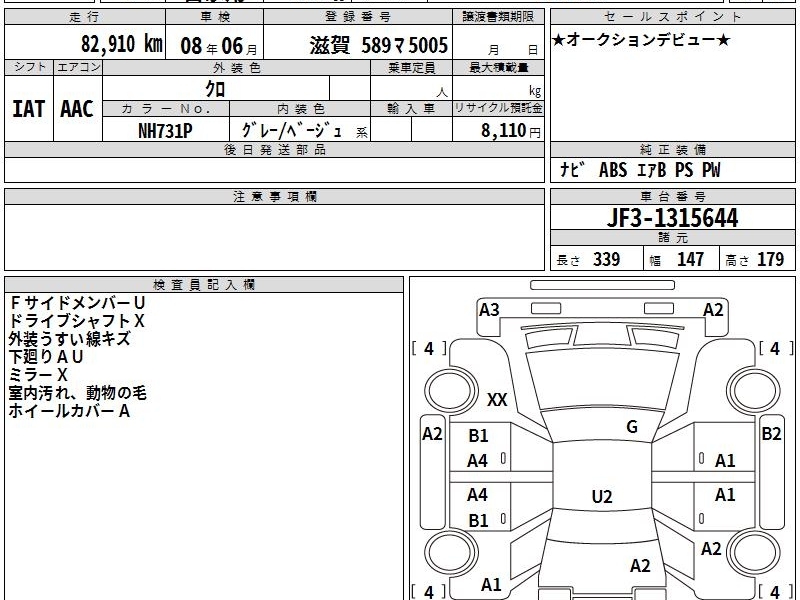
Task: Click registration number 滋賀 589マ5005
Action: point(379,45)
